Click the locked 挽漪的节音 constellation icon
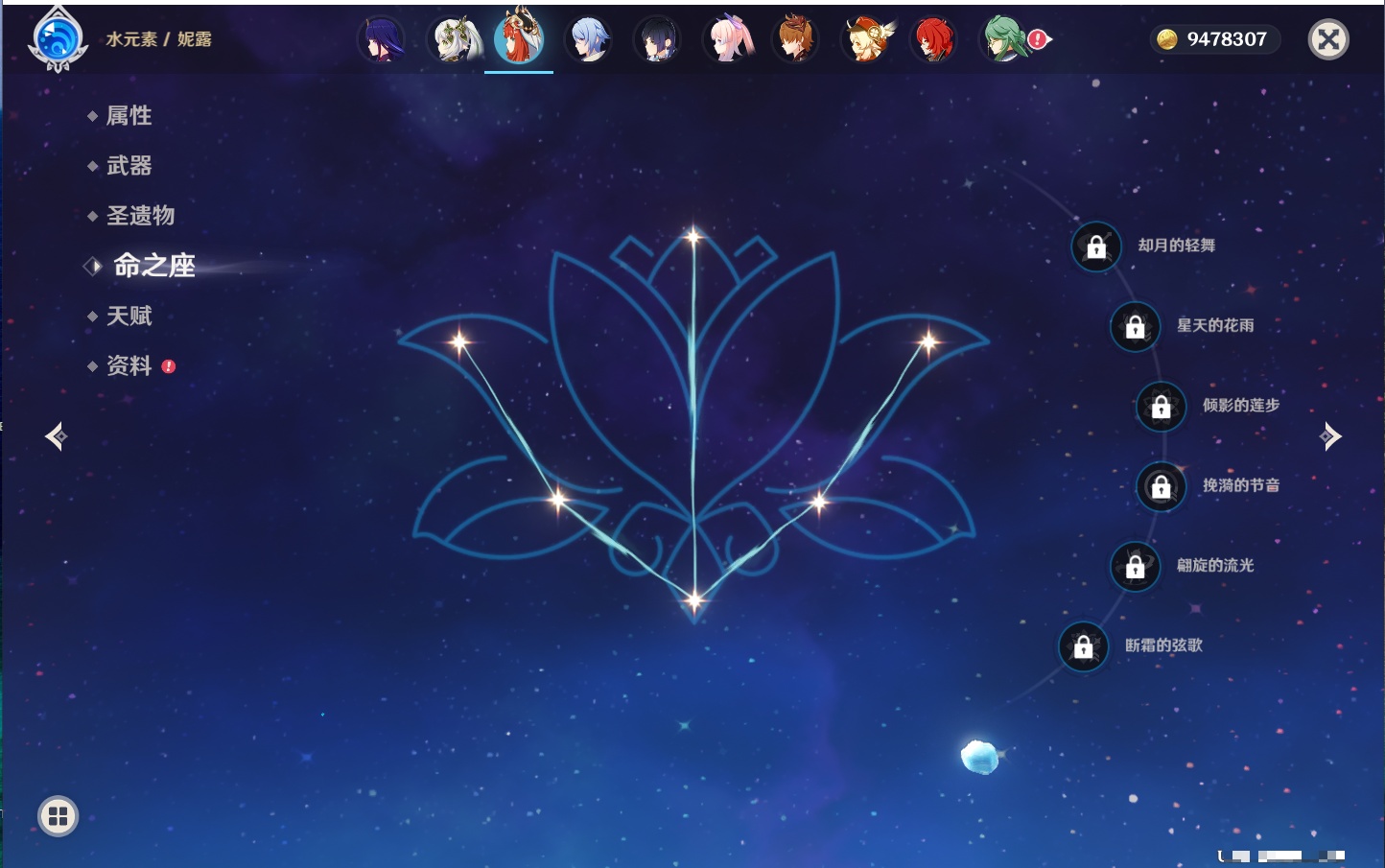 click(1161, 486)
